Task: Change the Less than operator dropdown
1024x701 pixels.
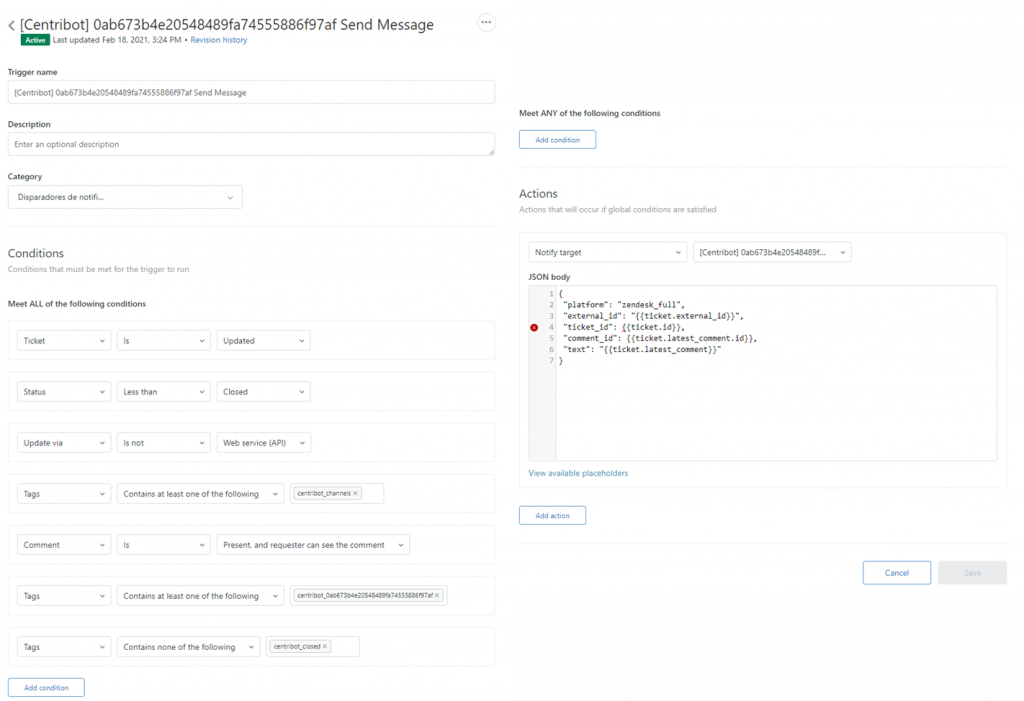Action: click(163, 392)
